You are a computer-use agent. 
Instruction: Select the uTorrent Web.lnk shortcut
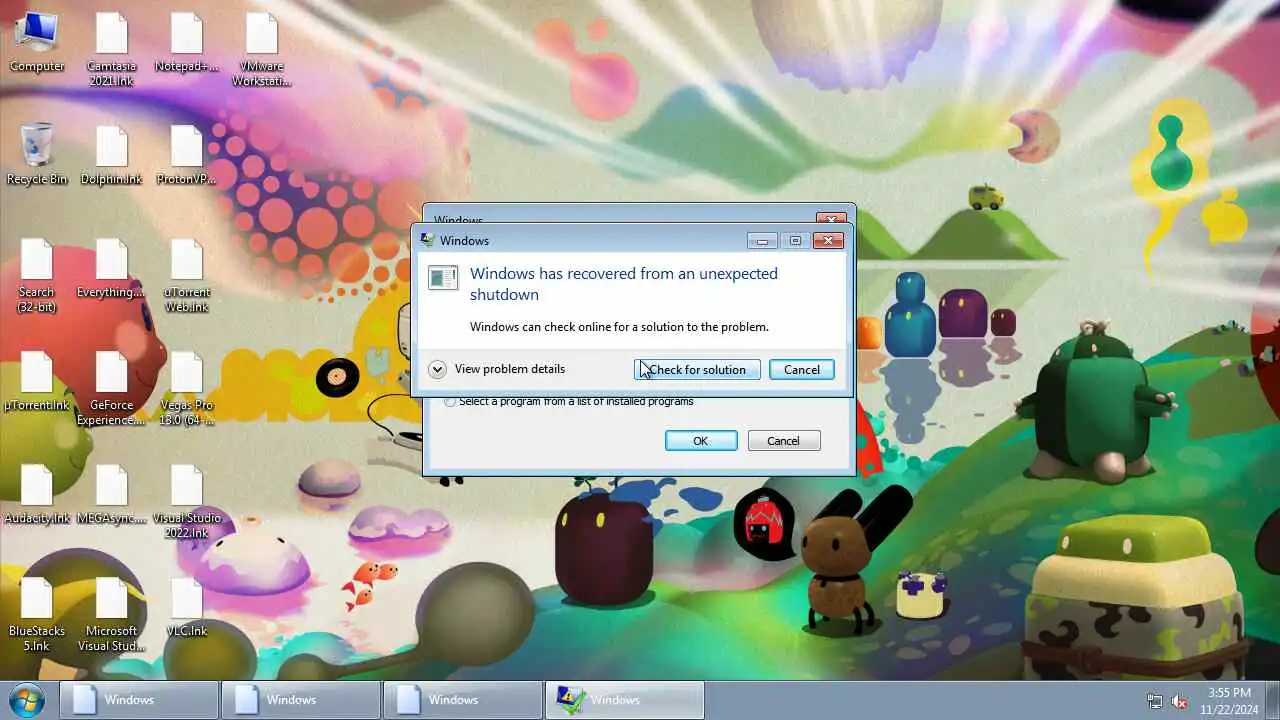(186, 275)
